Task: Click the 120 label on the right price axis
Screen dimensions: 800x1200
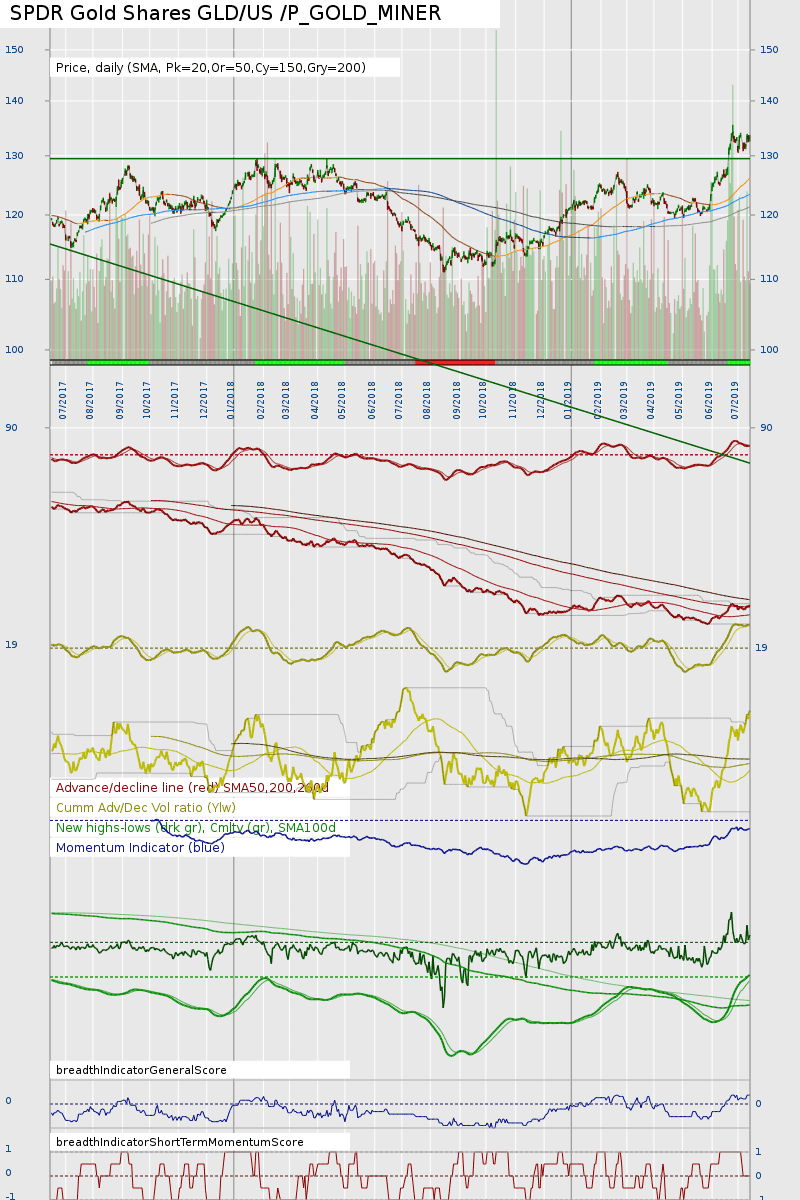Action: point(770,215)
